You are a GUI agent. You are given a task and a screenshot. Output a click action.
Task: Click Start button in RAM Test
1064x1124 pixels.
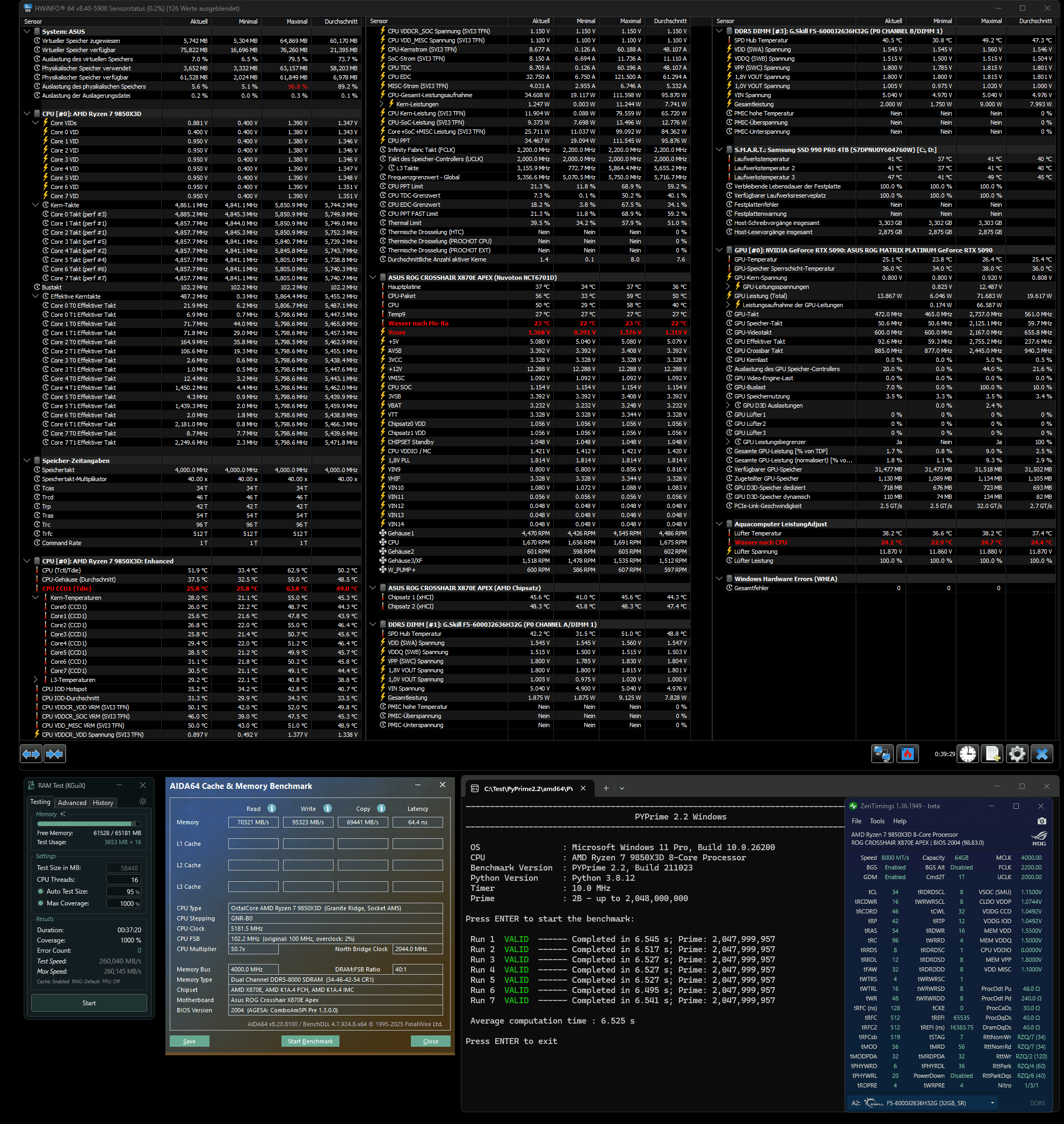(x=89, y=1003)
